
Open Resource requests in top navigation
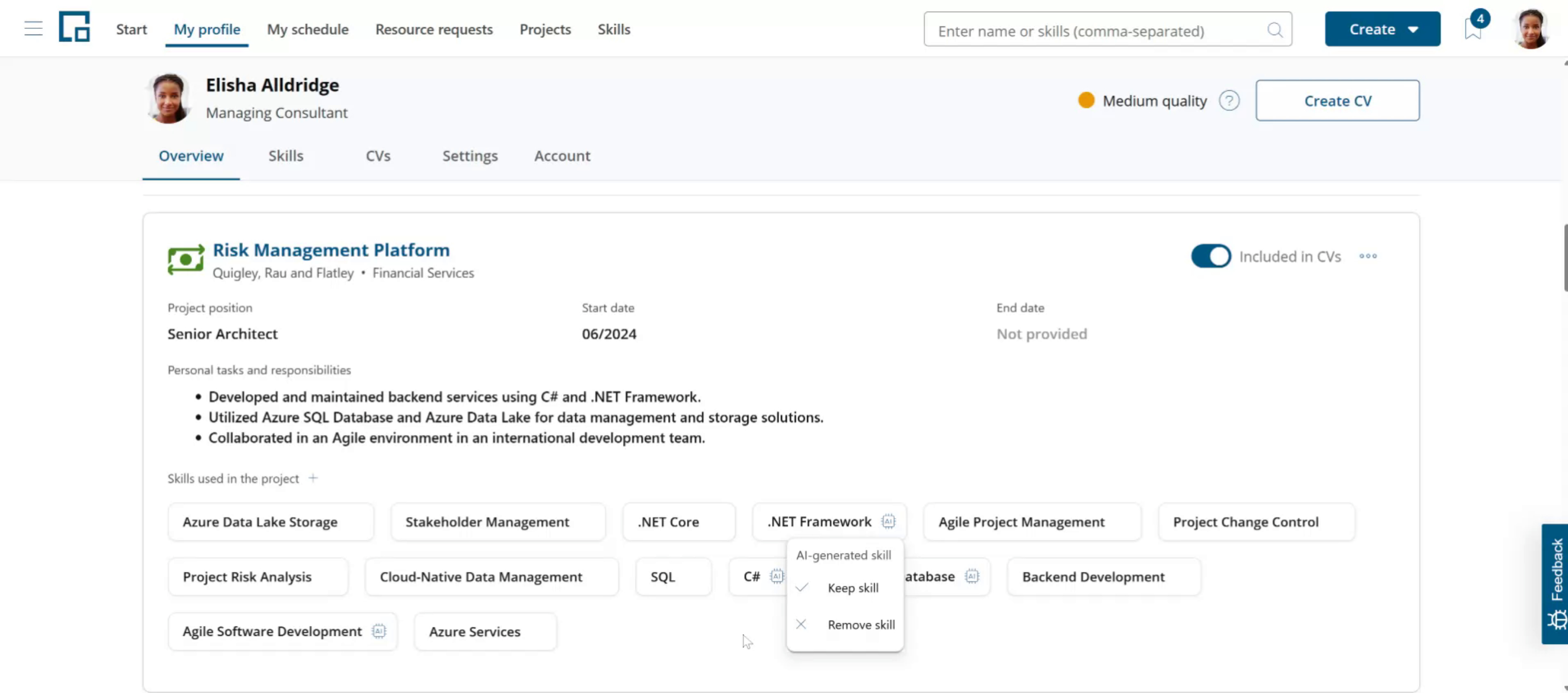434,29
